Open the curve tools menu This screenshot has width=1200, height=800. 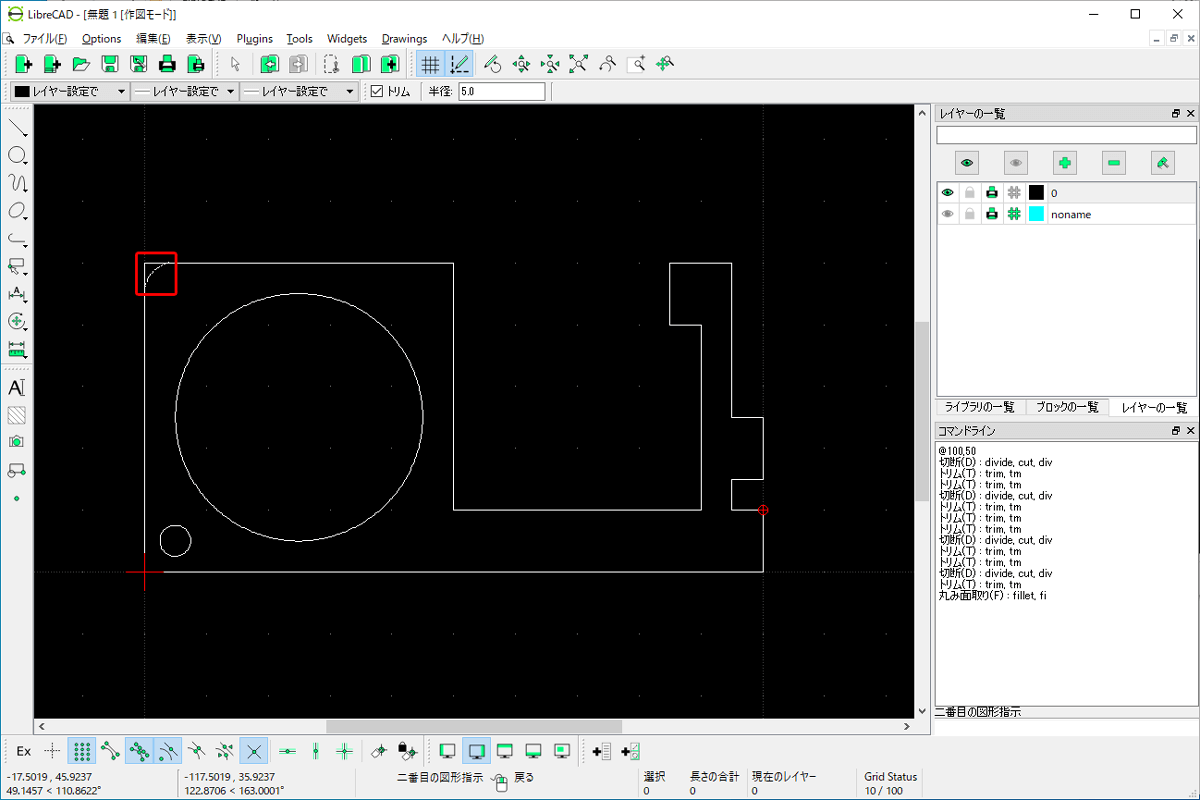(x=17, y=184)
